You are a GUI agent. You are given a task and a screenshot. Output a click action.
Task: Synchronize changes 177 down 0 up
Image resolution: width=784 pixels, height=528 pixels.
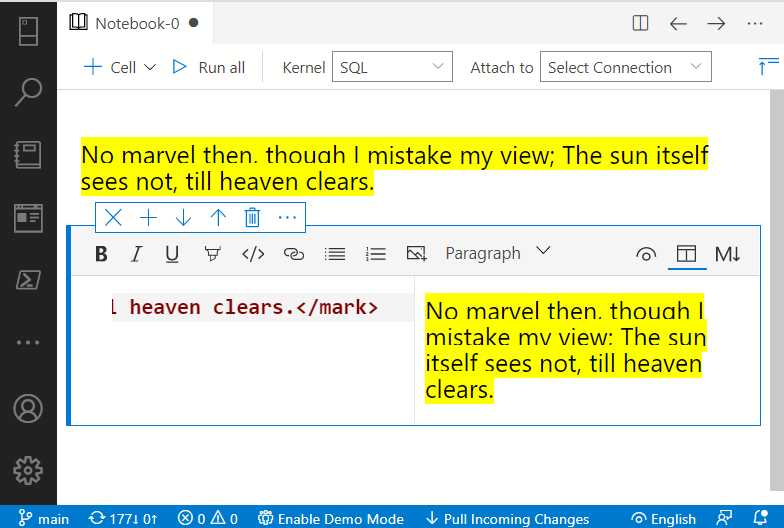pos(123,518)
